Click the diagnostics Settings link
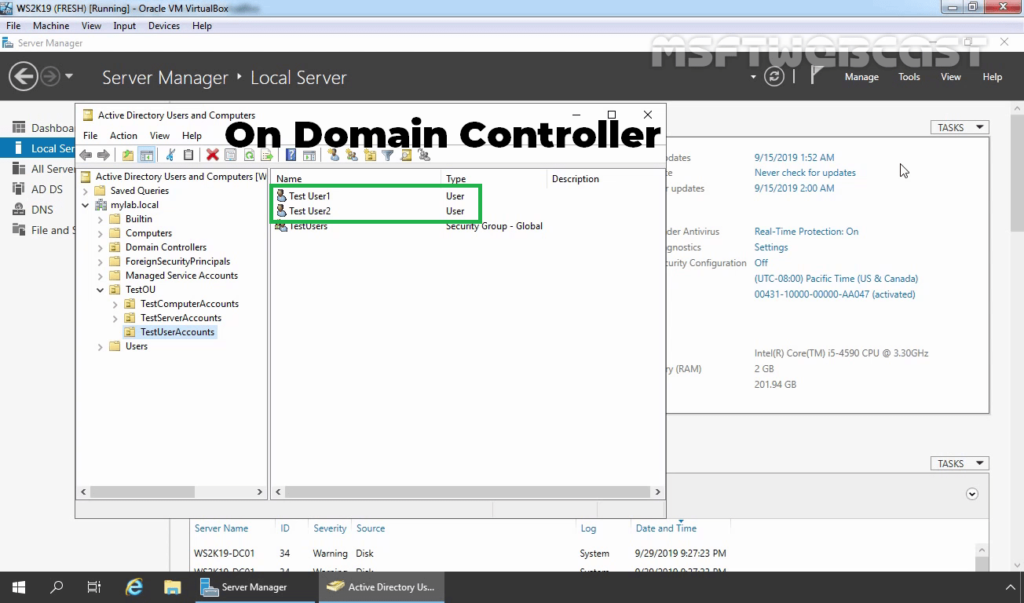The width and height of the screenshot is (1024, 603). click(771, 248)
